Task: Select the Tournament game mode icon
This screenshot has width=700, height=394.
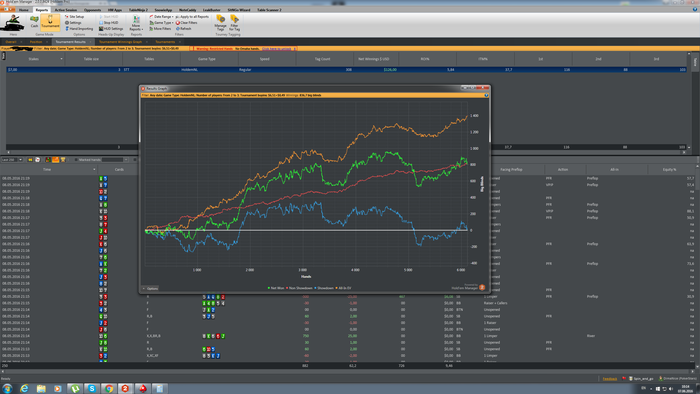Action: 50,21
